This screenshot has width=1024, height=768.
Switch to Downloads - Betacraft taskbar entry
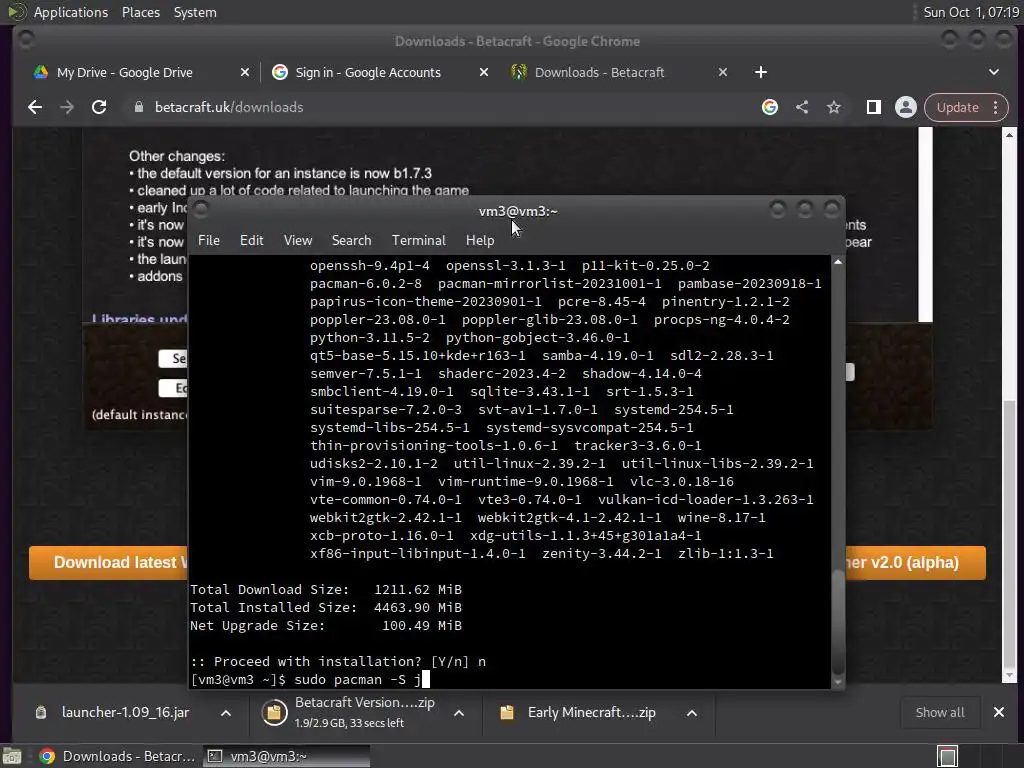click(118, 756)
